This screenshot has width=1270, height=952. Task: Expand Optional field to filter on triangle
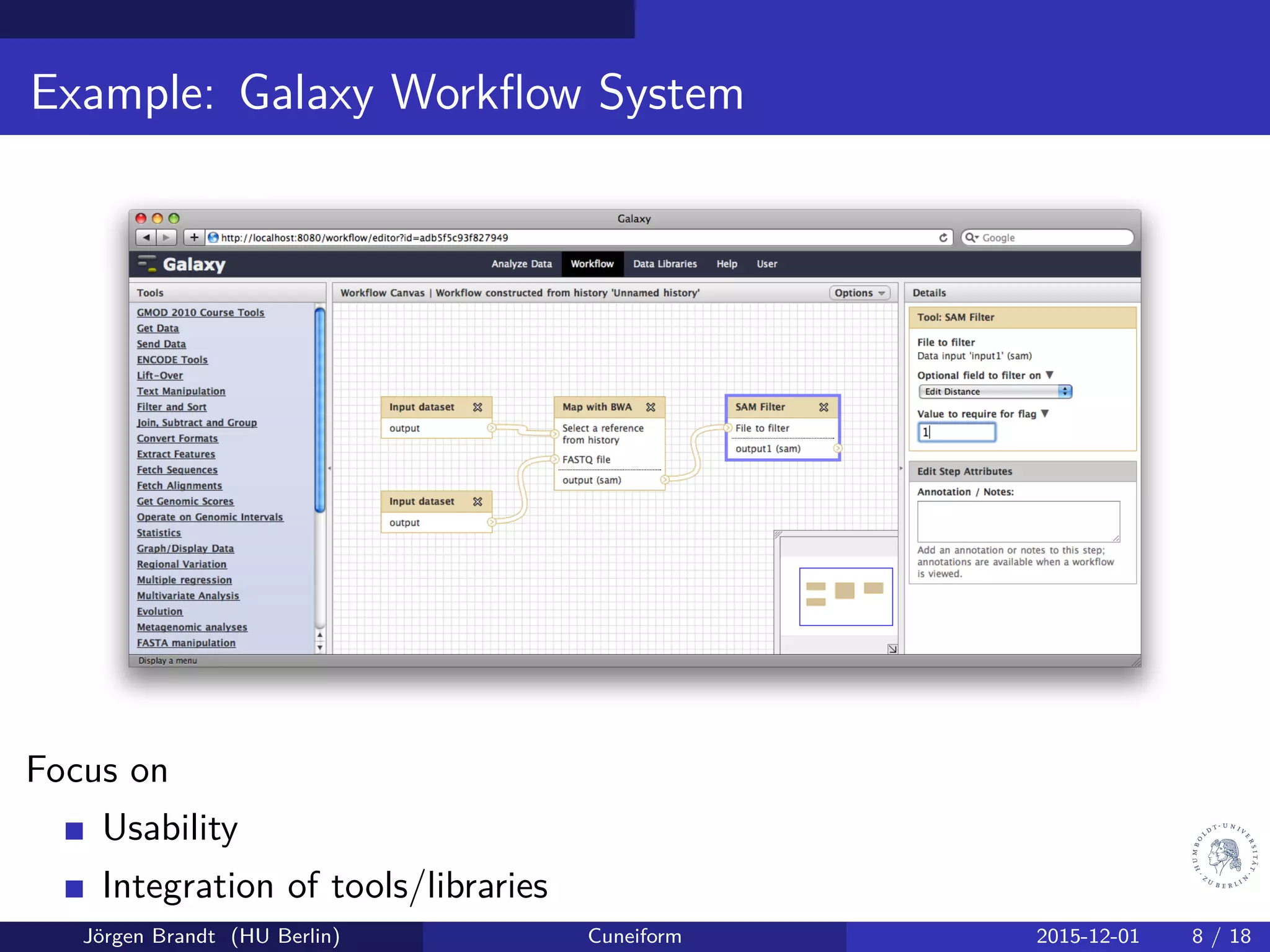1049,375
